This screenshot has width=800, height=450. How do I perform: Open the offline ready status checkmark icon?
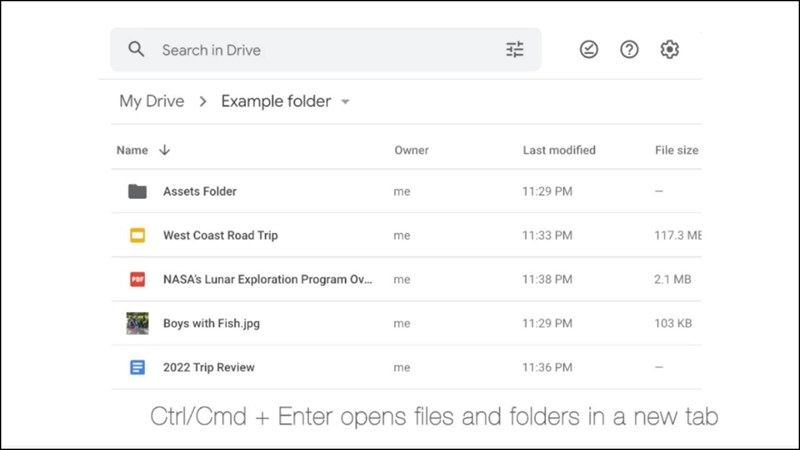pos(589,49)
